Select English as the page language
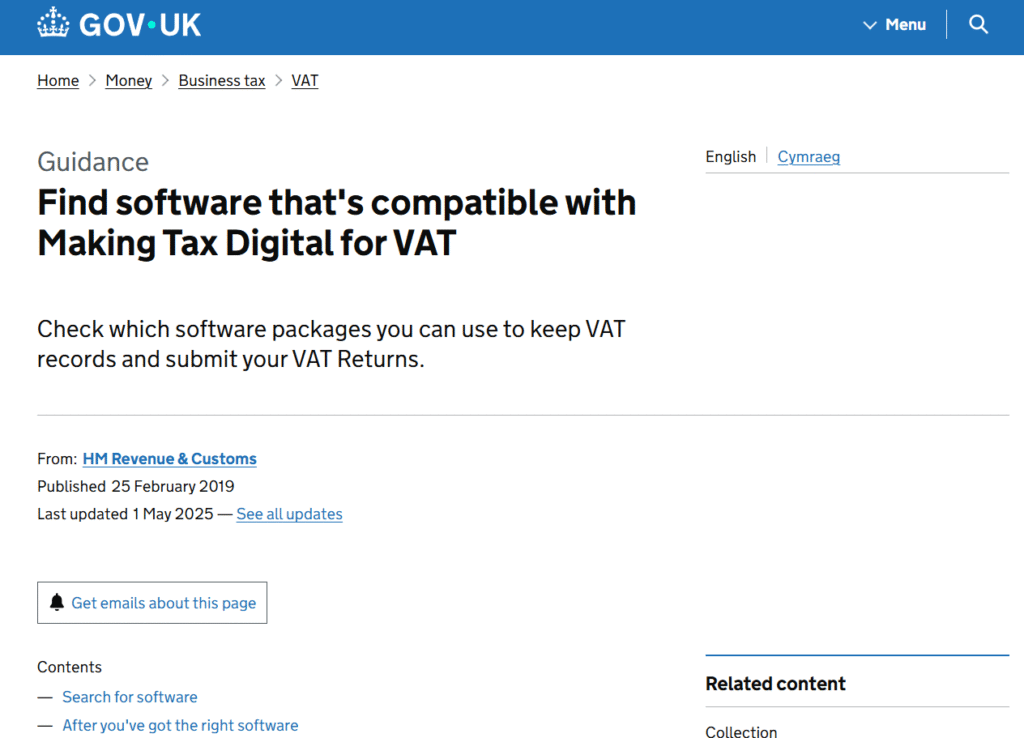Viewport: 1024px width, 738px height. [x=731, y=157]
